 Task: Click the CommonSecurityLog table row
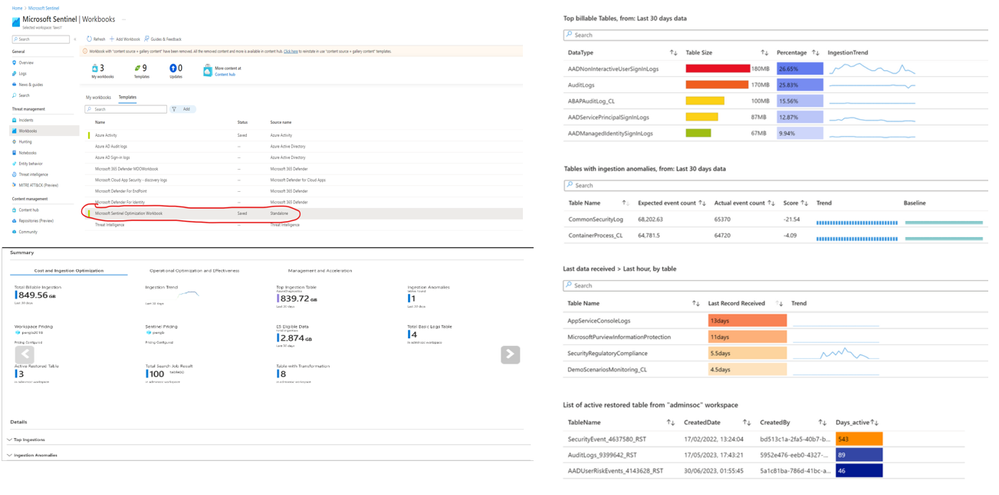[776, 219]
